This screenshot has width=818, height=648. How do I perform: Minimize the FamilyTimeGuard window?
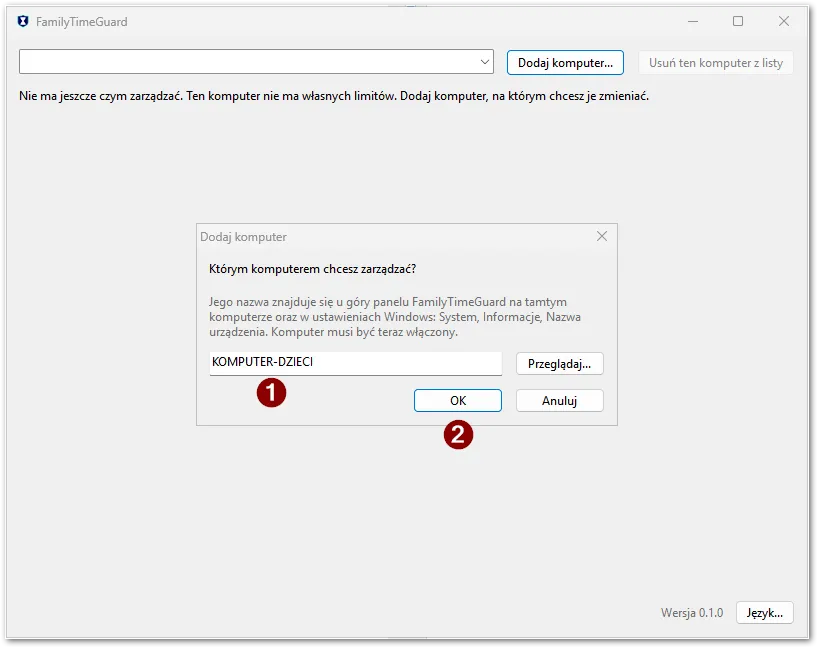tap(693, 21)
